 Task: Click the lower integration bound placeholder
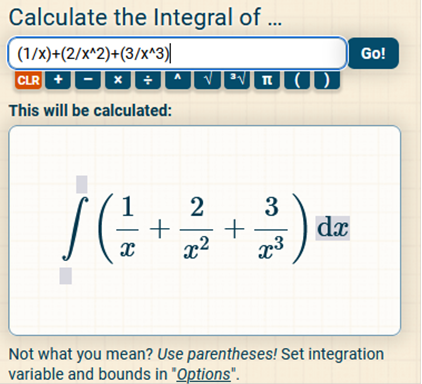(x=65, y=276)
